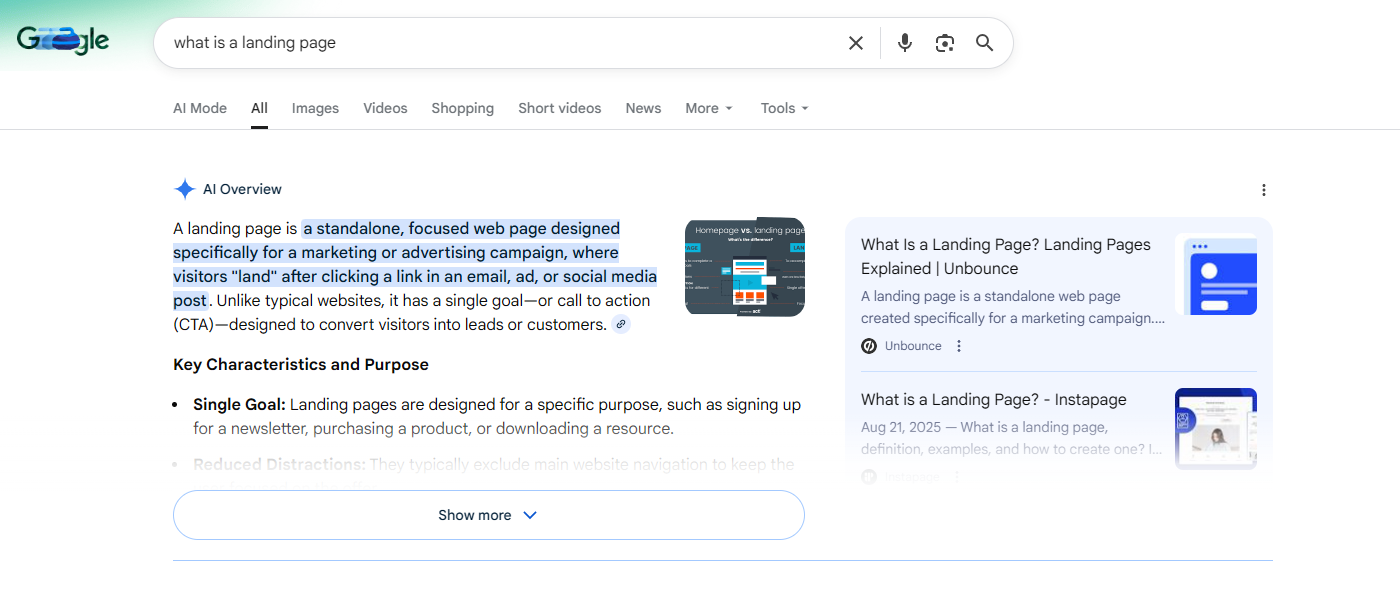
Task: Open AI Overview three-dot options menu
Action: tap(1263, 190)
